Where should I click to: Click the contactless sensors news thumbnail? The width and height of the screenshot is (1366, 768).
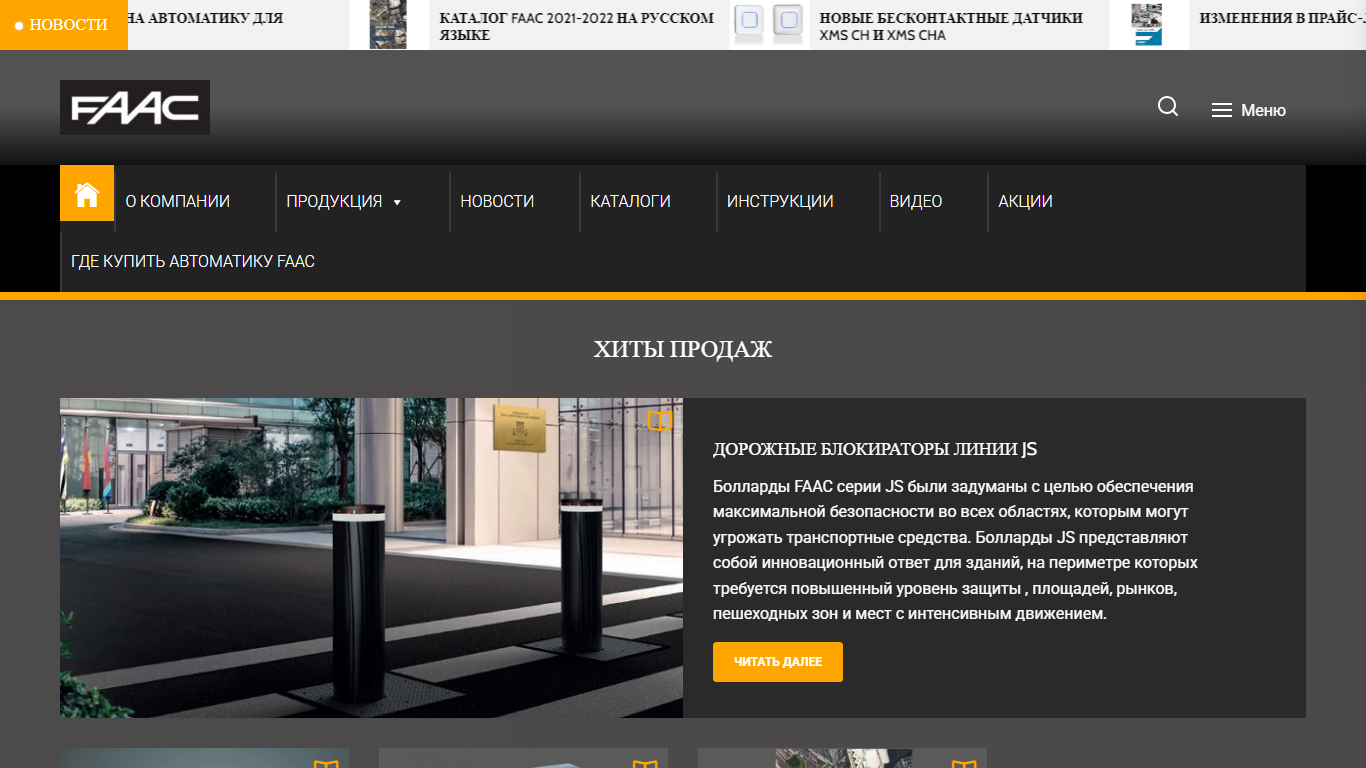[x=769, y=25]
